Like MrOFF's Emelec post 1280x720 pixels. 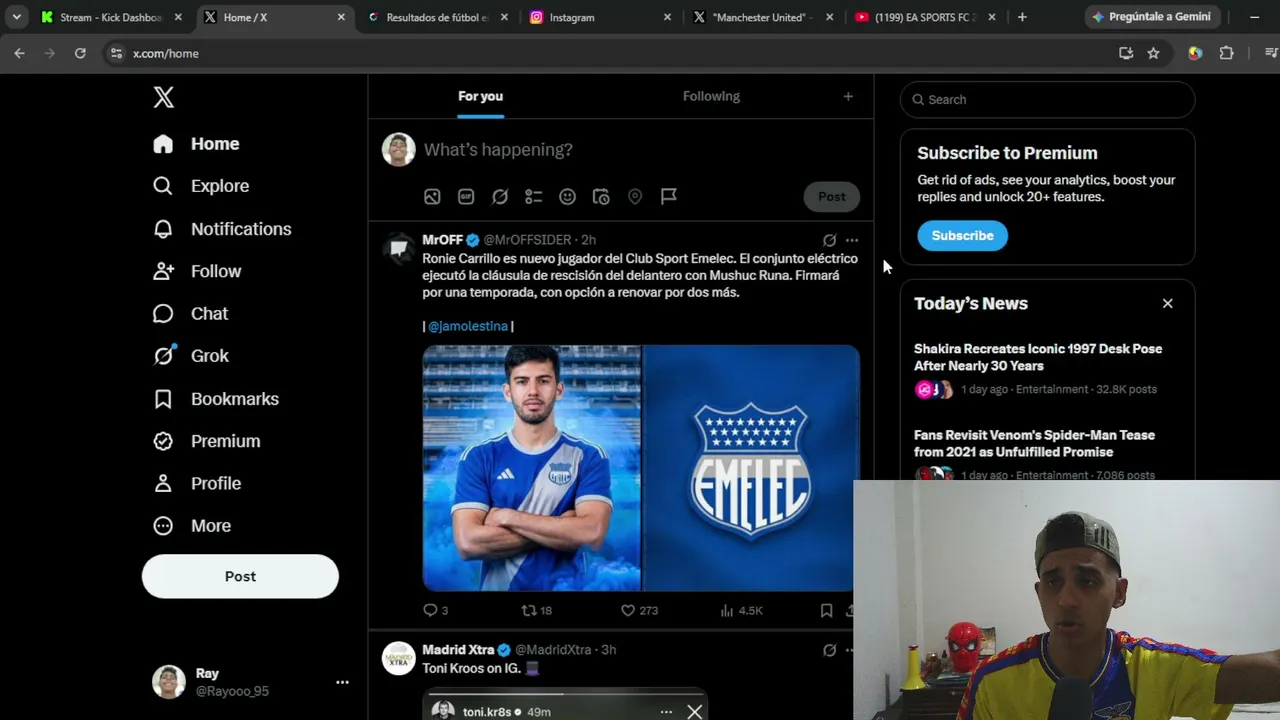639,610
